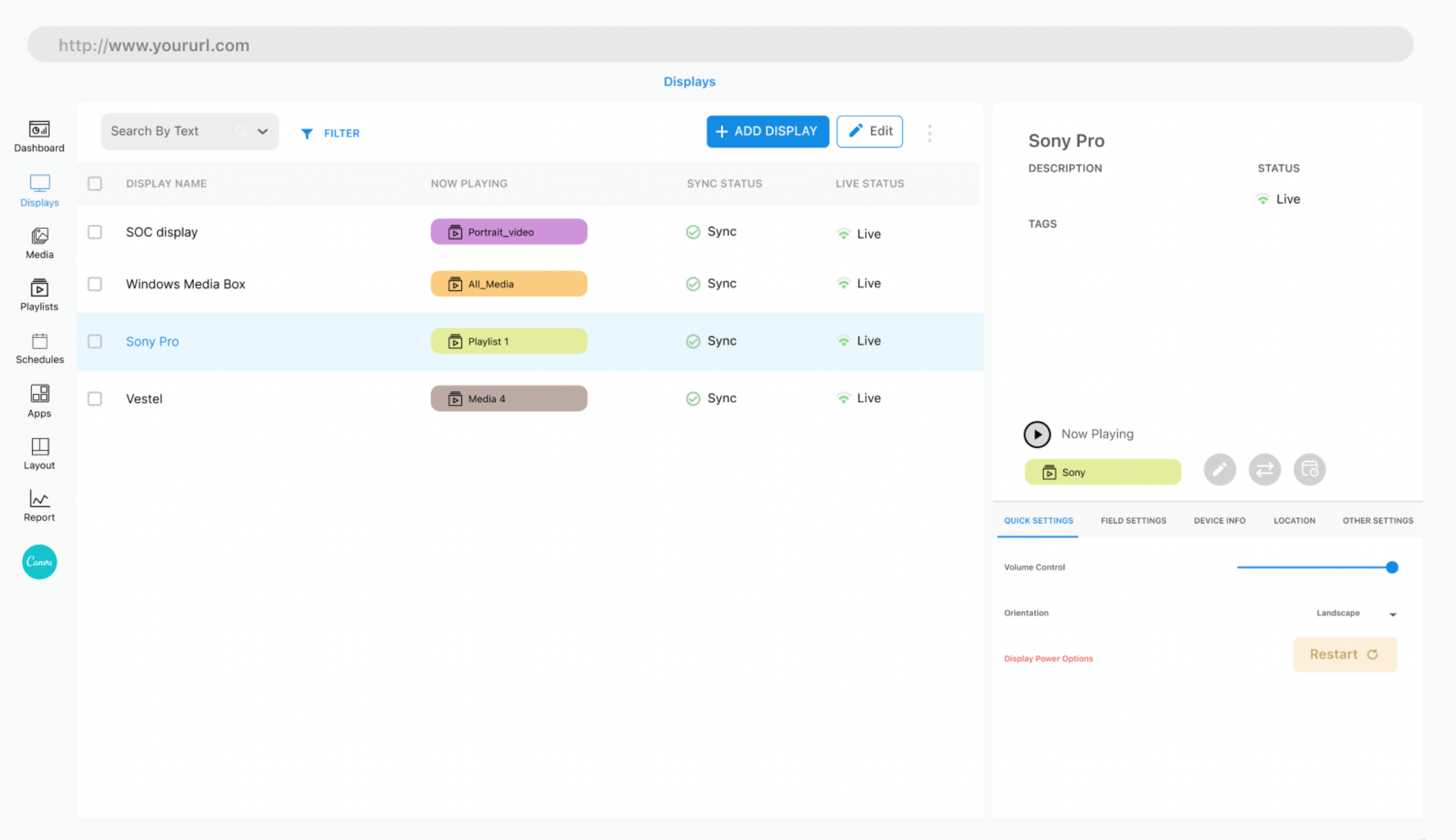Click the Add Display button

tap(767, 131)
